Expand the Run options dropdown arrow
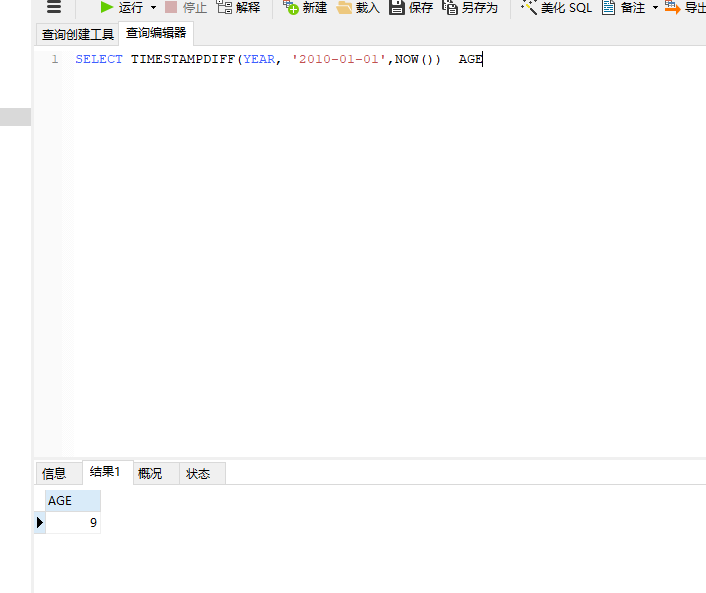 click(x=154, y=7)
